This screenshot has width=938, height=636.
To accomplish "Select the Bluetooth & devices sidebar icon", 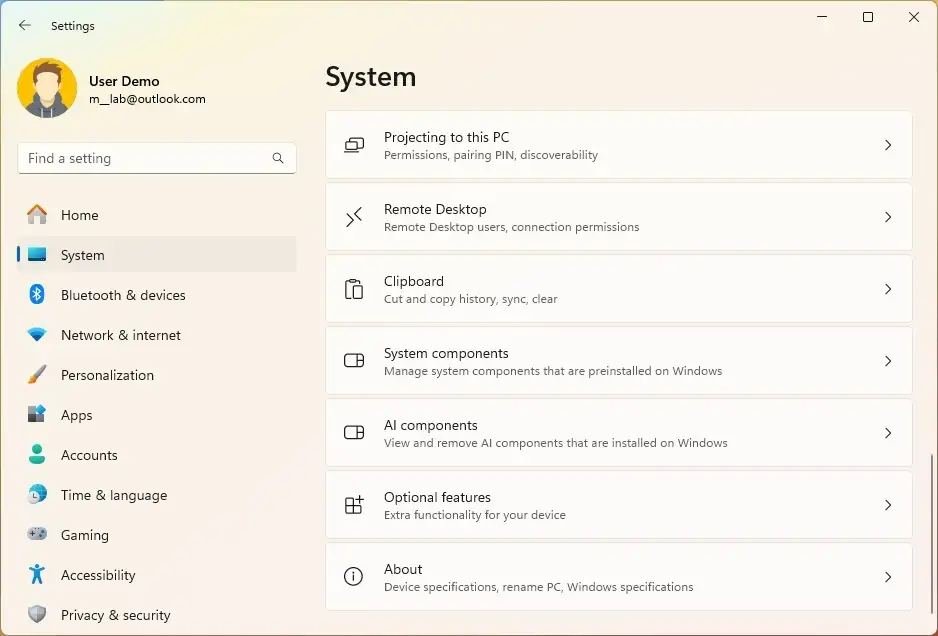I will (x=38, y=295).
